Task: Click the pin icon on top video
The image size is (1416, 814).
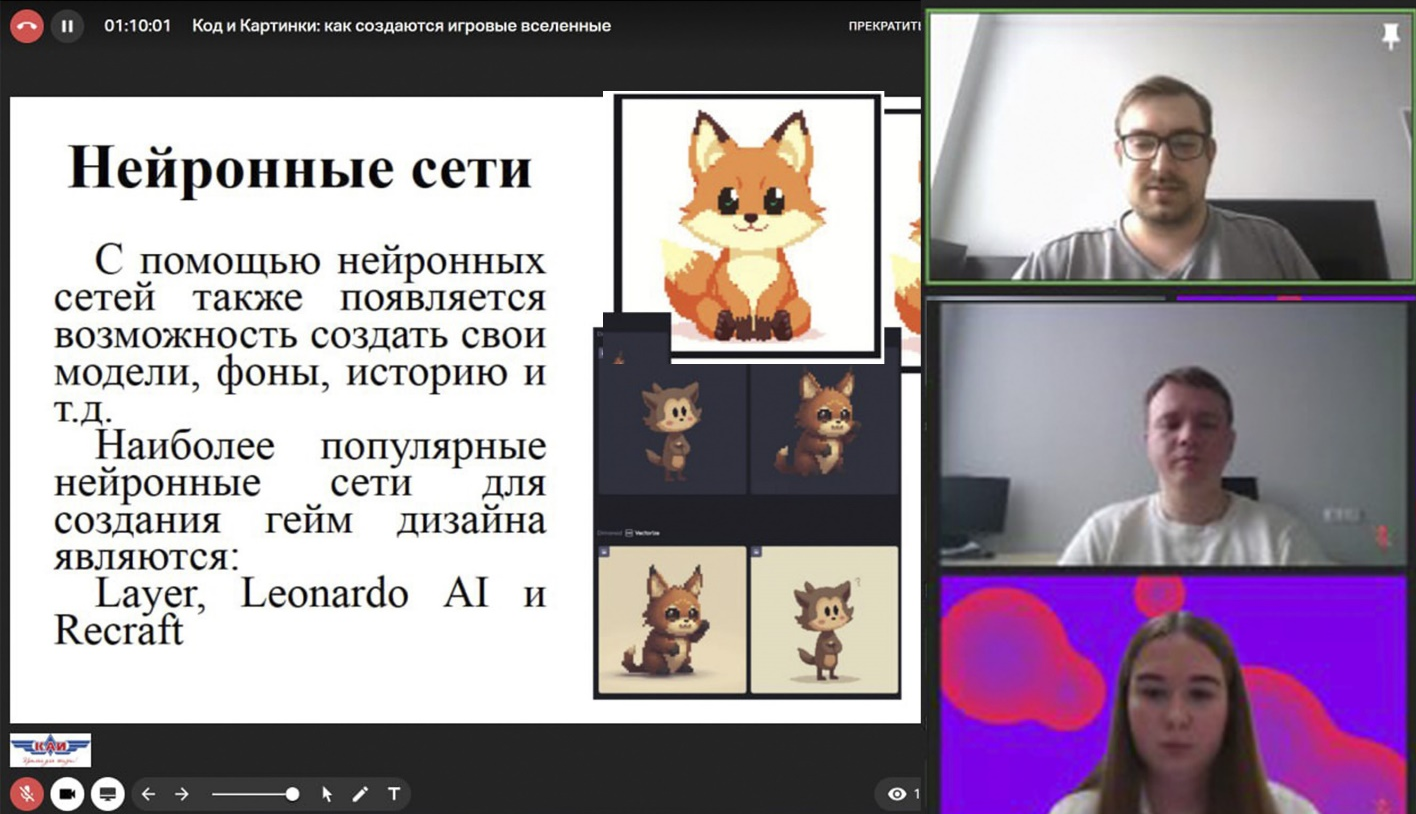Action: 1390,37
